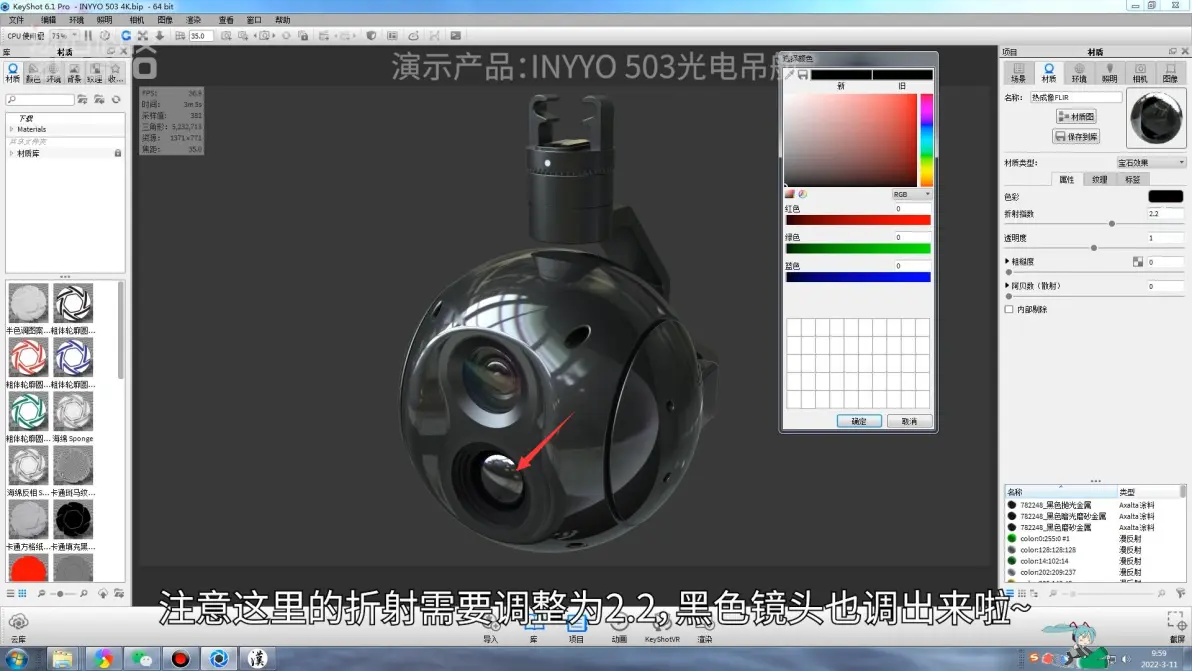Image resolution: width=1192 pixels, height=671 pixels.
Task: Click the rainbow hue strip in color picker
Action: click(x=927, y=140)
